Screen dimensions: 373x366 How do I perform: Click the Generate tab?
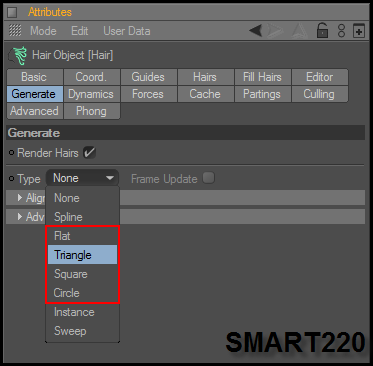click(35, 94)
